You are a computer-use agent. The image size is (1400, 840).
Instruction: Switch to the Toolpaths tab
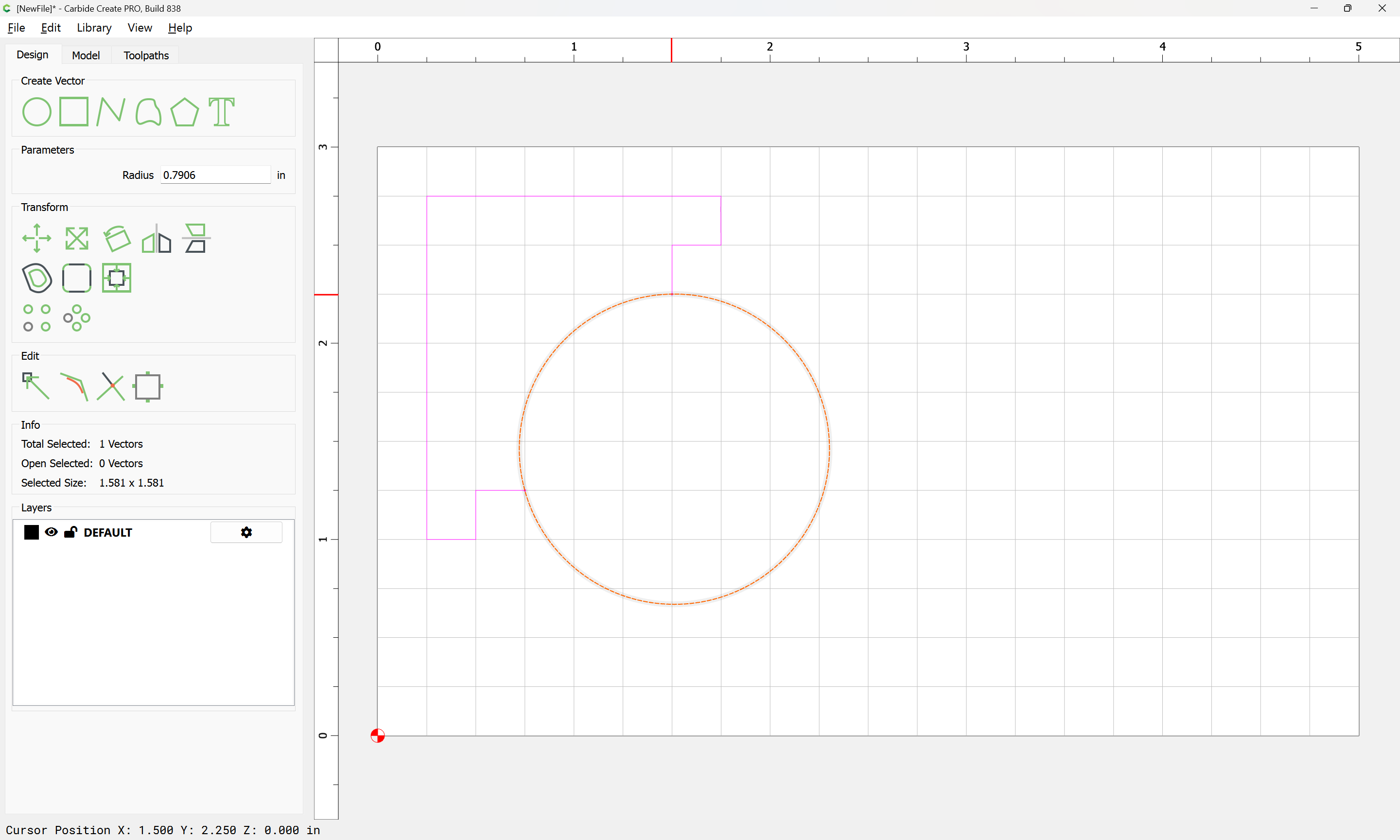(x=146, y=55)
